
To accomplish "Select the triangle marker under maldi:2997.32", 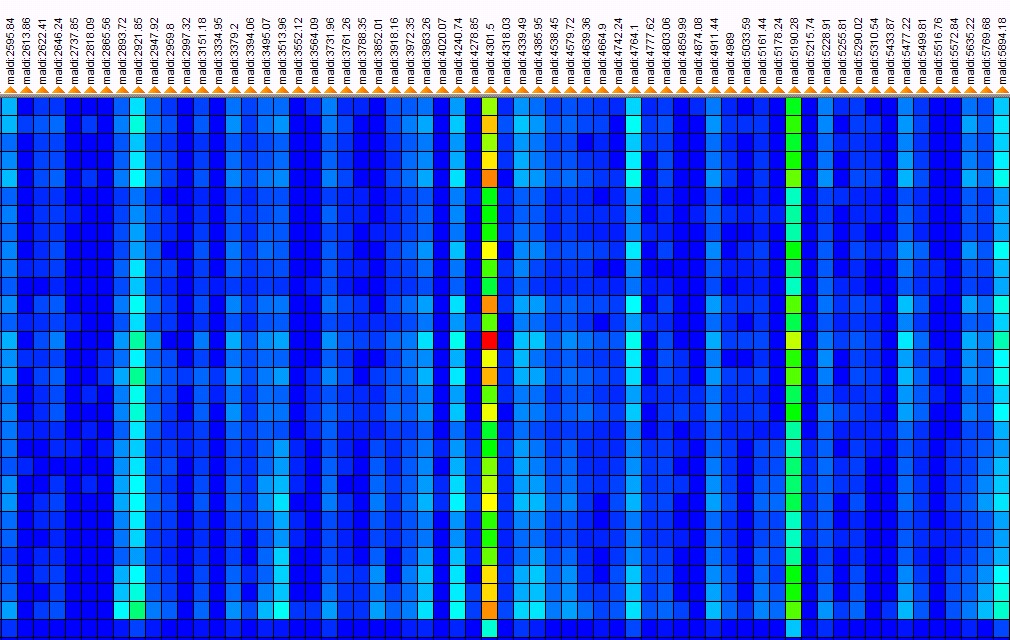I will (186, 90).
